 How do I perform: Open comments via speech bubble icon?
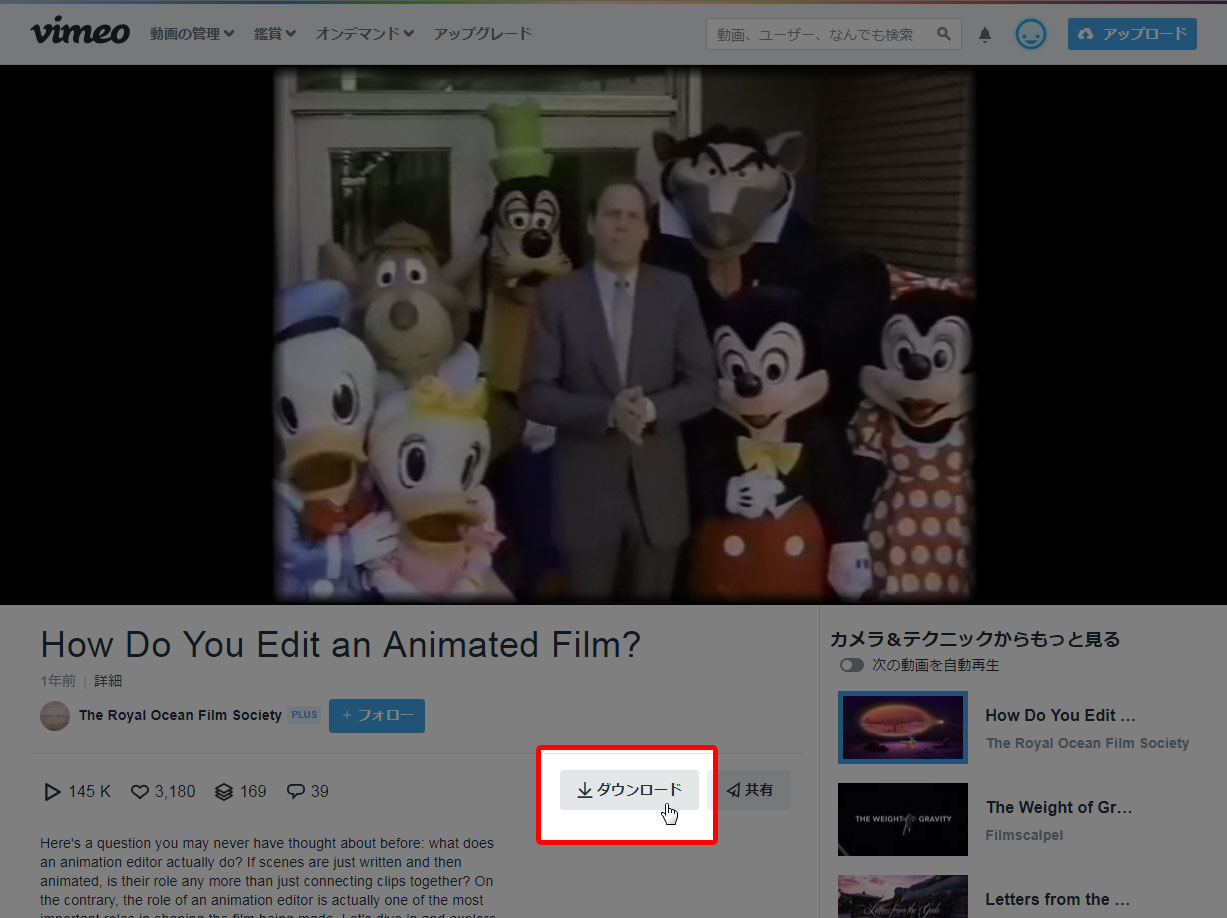point(296,792)
